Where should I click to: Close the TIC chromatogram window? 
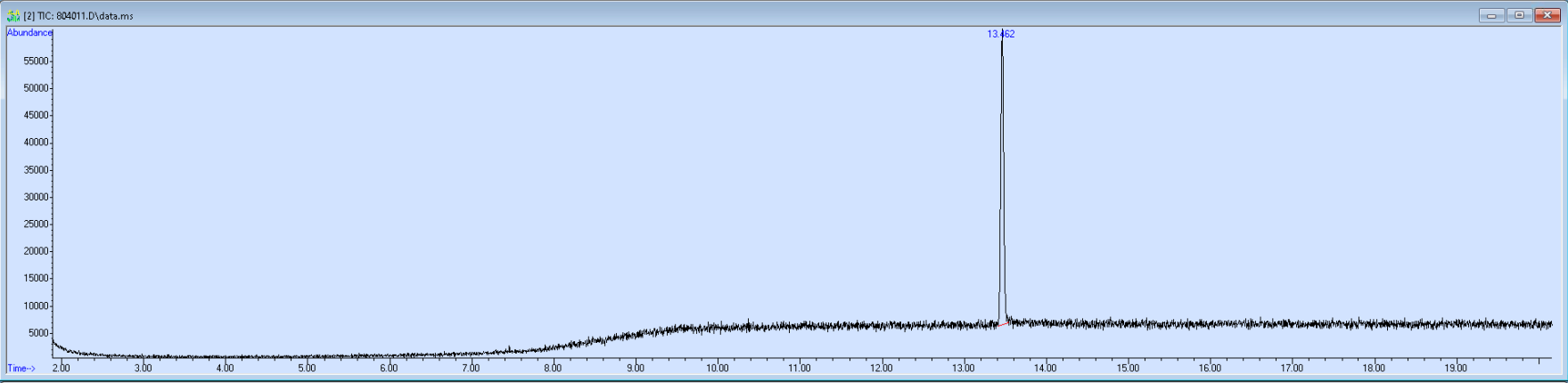1547,15
